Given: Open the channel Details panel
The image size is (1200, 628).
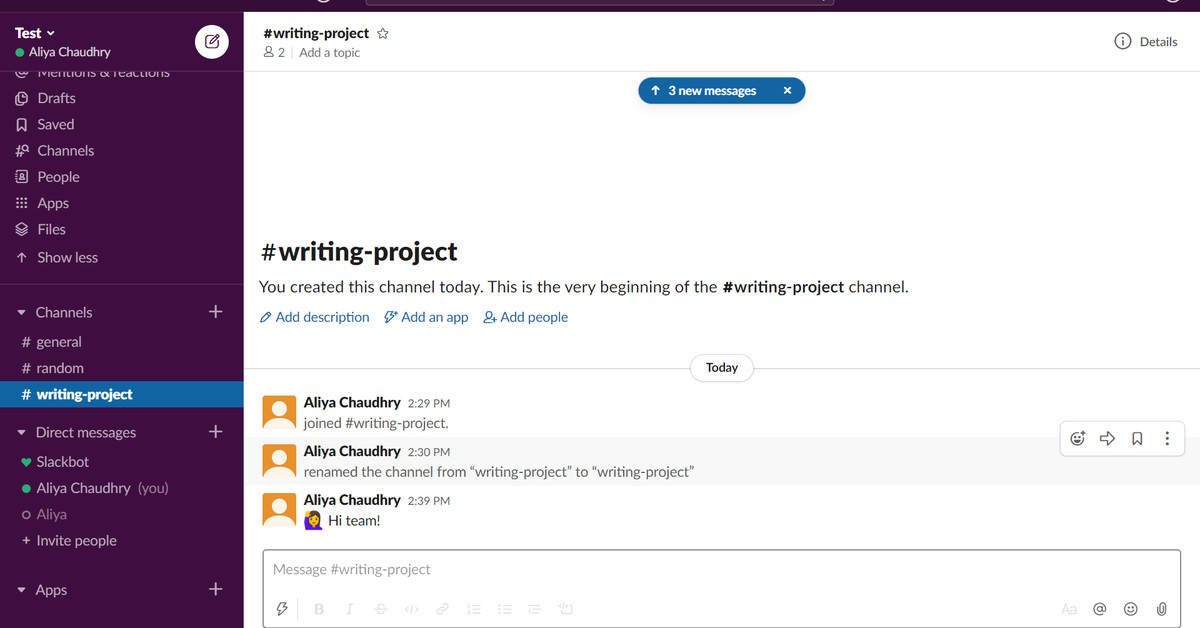Looking at the screenshot, I should (x=1146, y=42).
